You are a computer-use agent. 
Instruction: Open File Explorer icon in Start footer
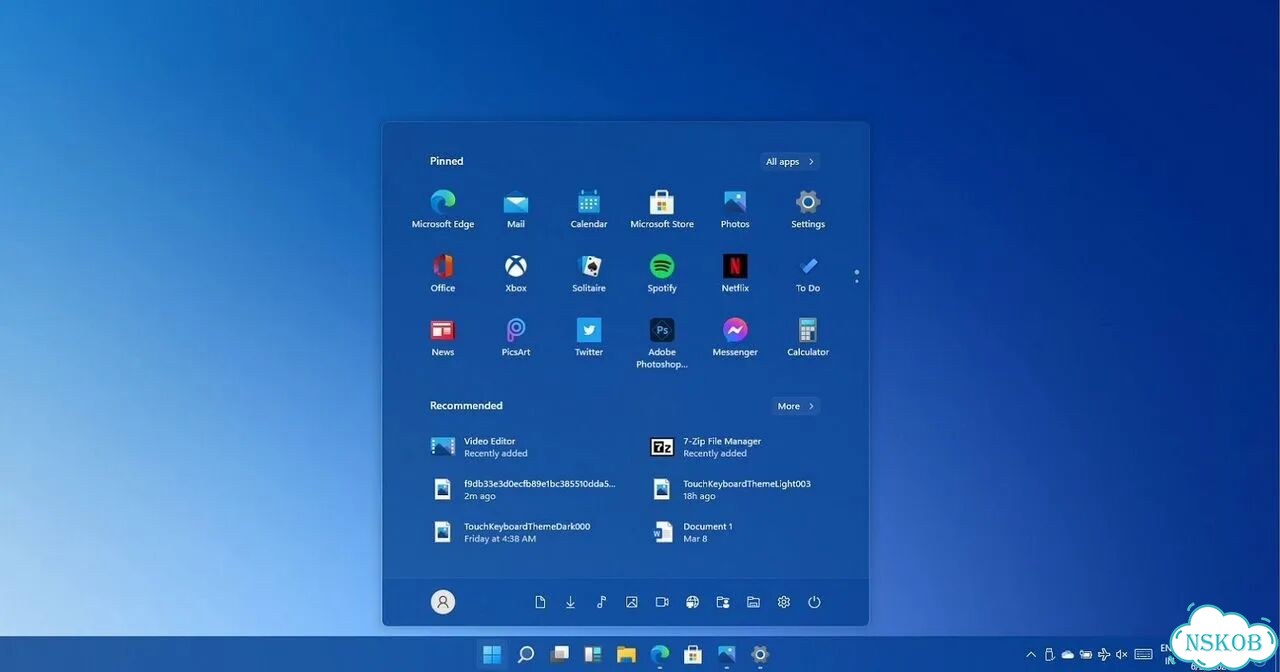(x=753, y=602)
